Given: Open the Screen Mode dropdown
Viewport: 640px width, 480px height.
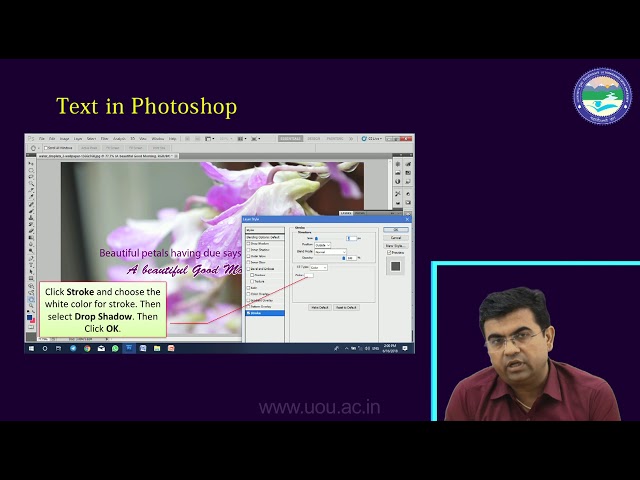Looking at the screenshot, I should point(256,139).
